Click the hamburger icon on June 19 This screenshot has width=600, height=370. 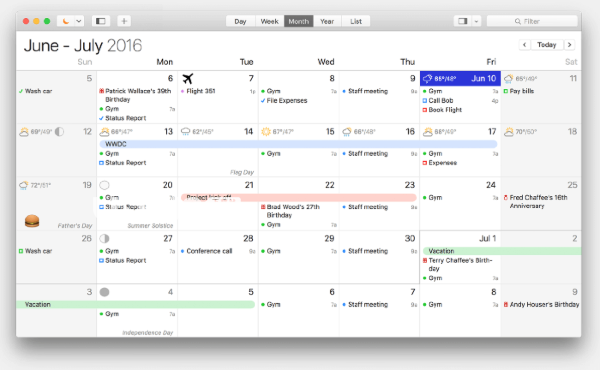pos(32,221)
